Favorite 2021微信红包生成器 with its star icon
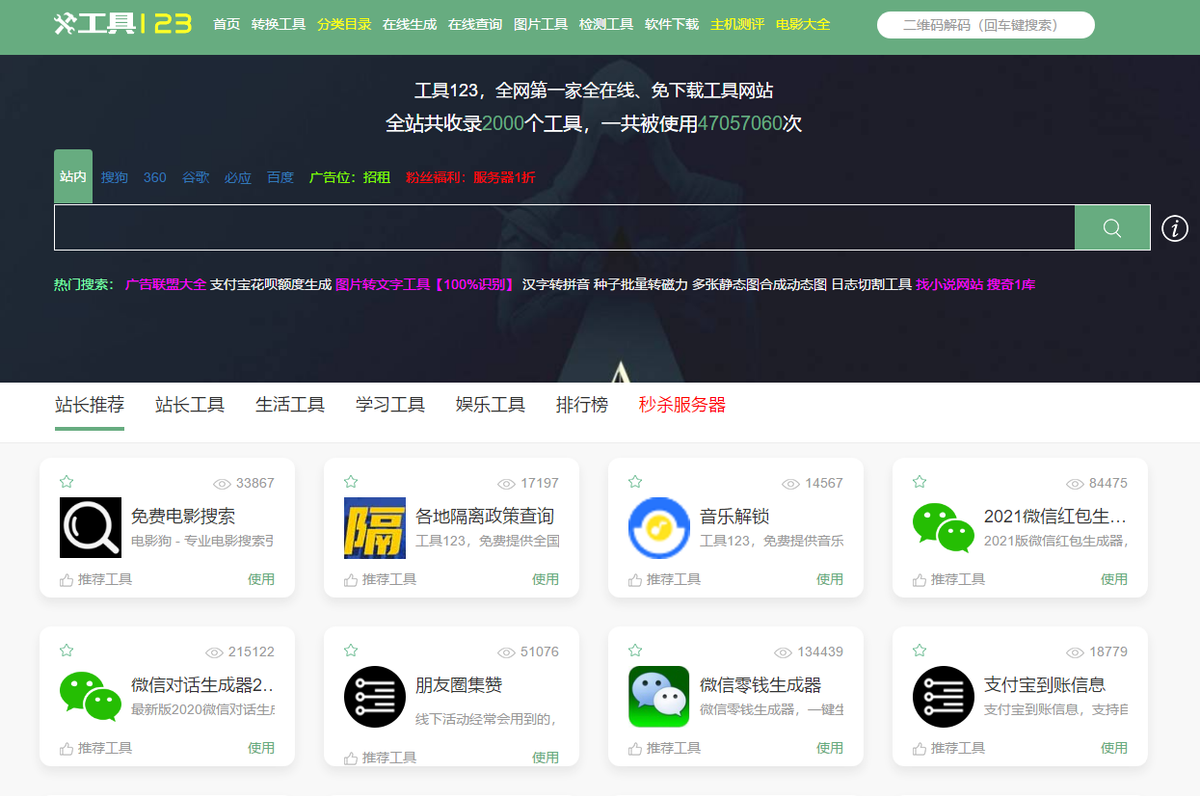Viewport: 1200px width, 796px height. (x=920, y=482)
